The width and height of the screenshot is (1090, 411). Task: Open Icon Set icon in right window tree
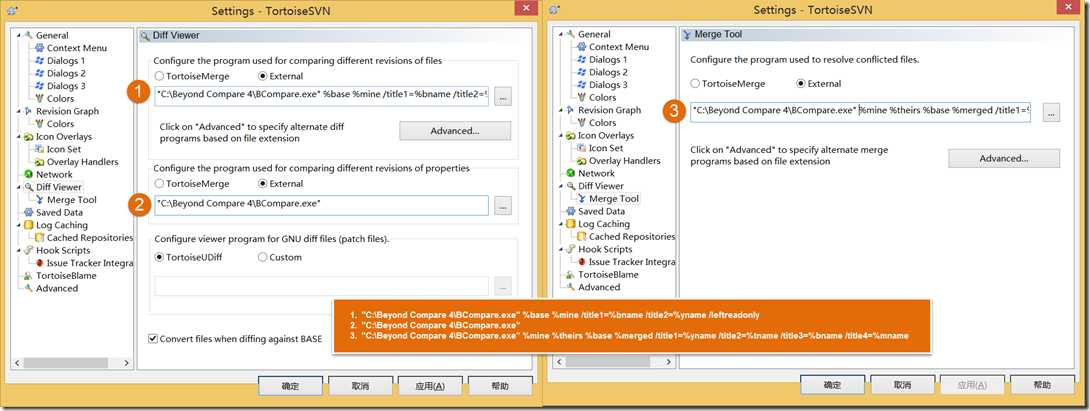582,147
